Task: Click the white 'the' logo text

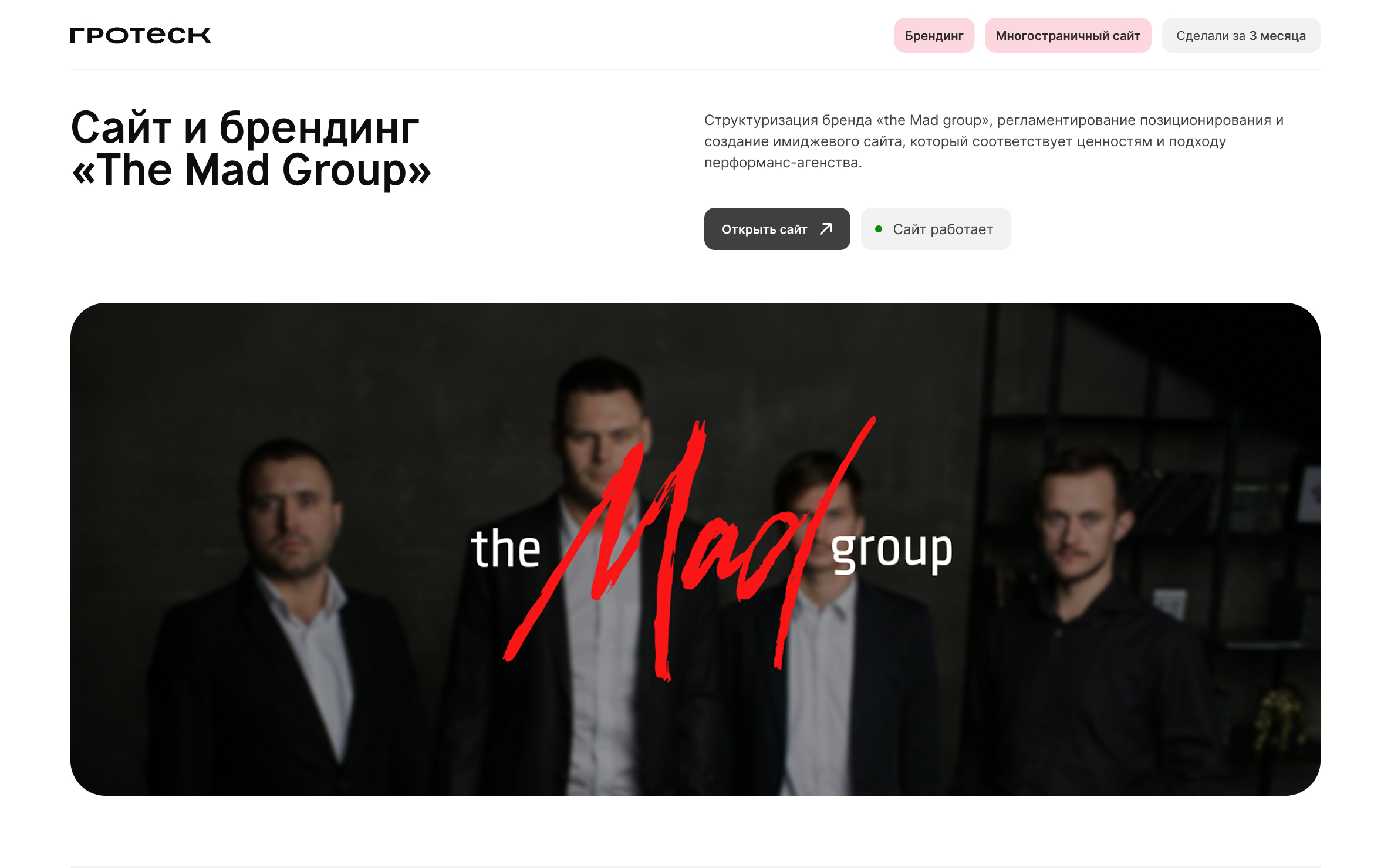Action: click(x=505, y=548)
